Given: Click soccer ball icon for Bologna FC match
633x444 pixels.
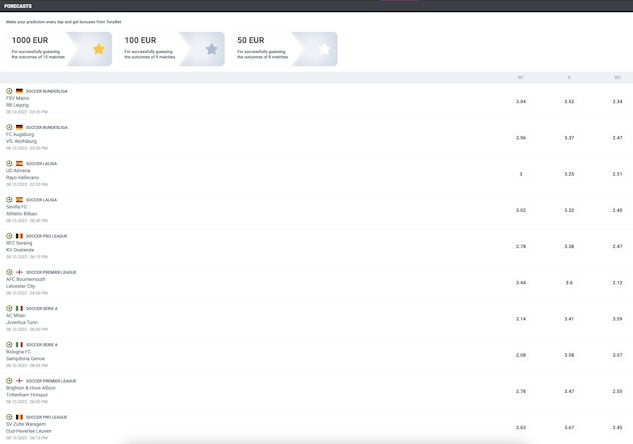Looking at the screenshot, I should (x=9, y=344).
